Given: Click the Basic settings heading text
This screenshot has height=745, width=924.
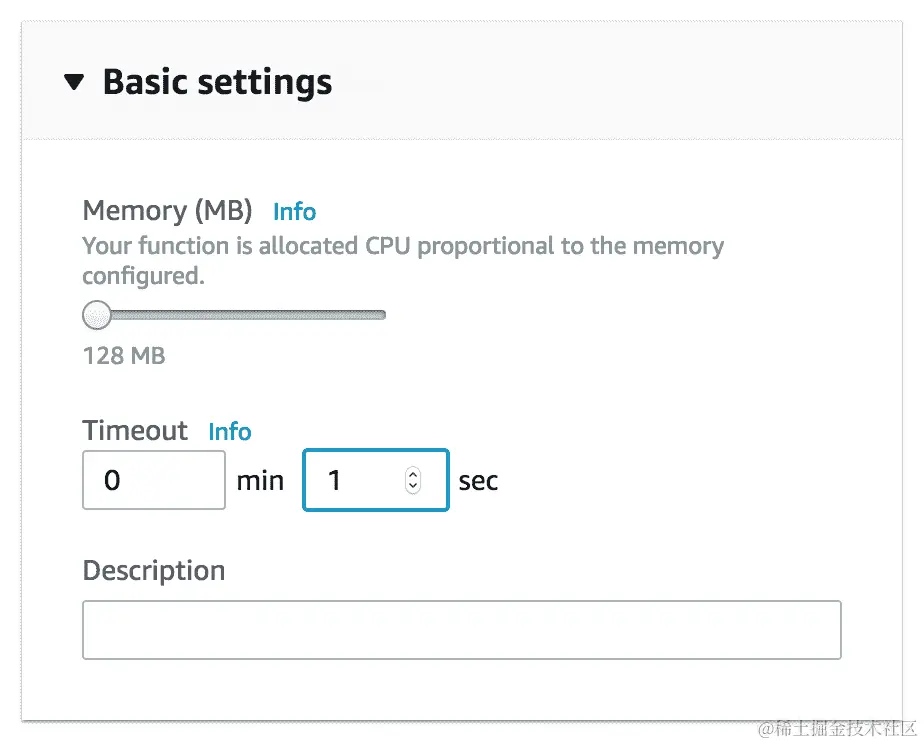Looking at the screenshot, I should click(x=217, y=82).
